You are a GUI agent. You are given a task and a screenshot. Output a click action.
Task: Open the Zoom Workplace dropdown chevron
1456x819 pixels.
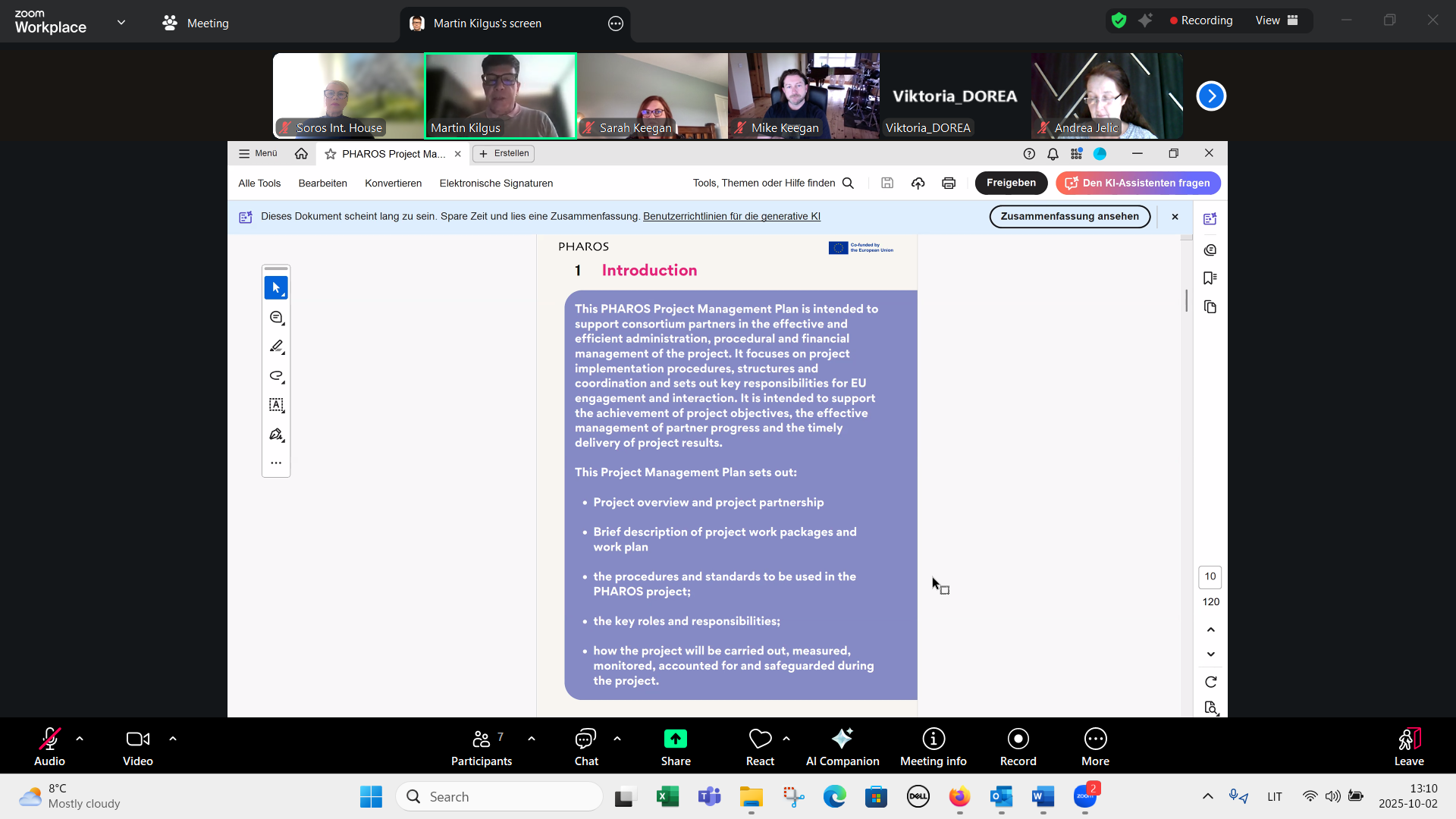121,22
